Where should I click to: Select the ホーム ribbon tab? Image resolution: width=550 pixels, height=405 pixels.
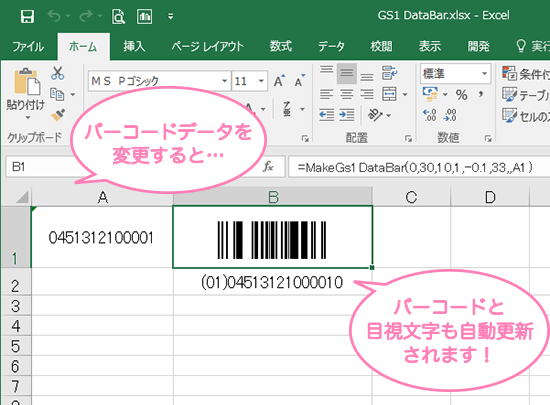(x=83, y=46)
